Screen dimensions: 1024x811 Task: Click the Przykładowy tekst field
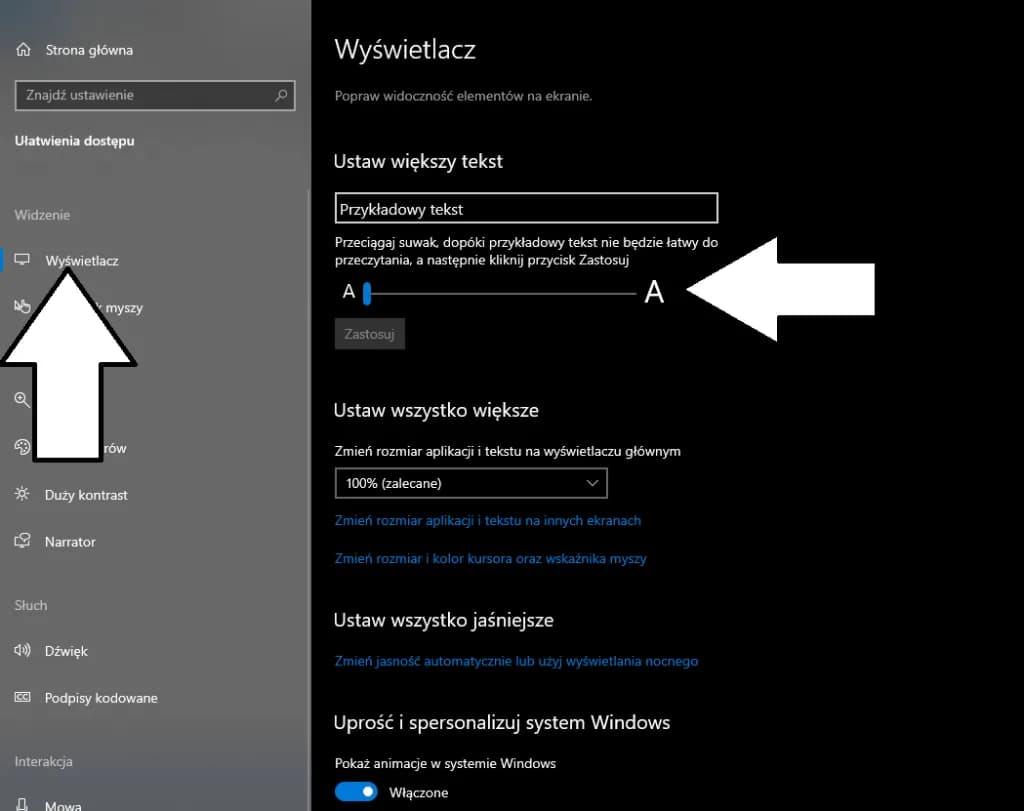(526, 208)
